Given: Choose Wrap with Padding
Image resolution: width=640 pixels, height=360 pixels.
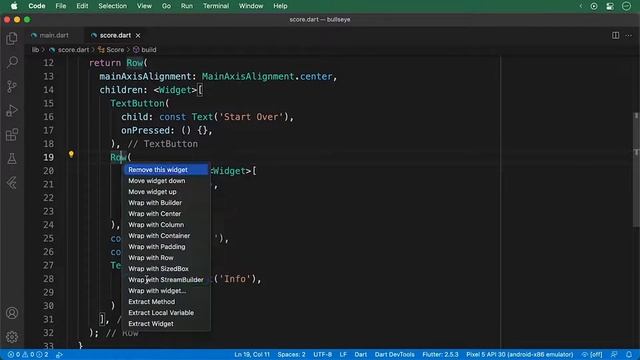Looking at the screenshot, I should click(167, 247).
